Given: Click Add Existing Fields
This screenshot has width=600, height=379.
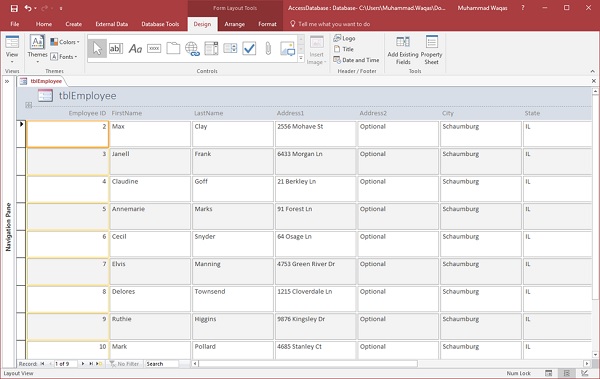Looking at the screenshot, I should [403, 50].
